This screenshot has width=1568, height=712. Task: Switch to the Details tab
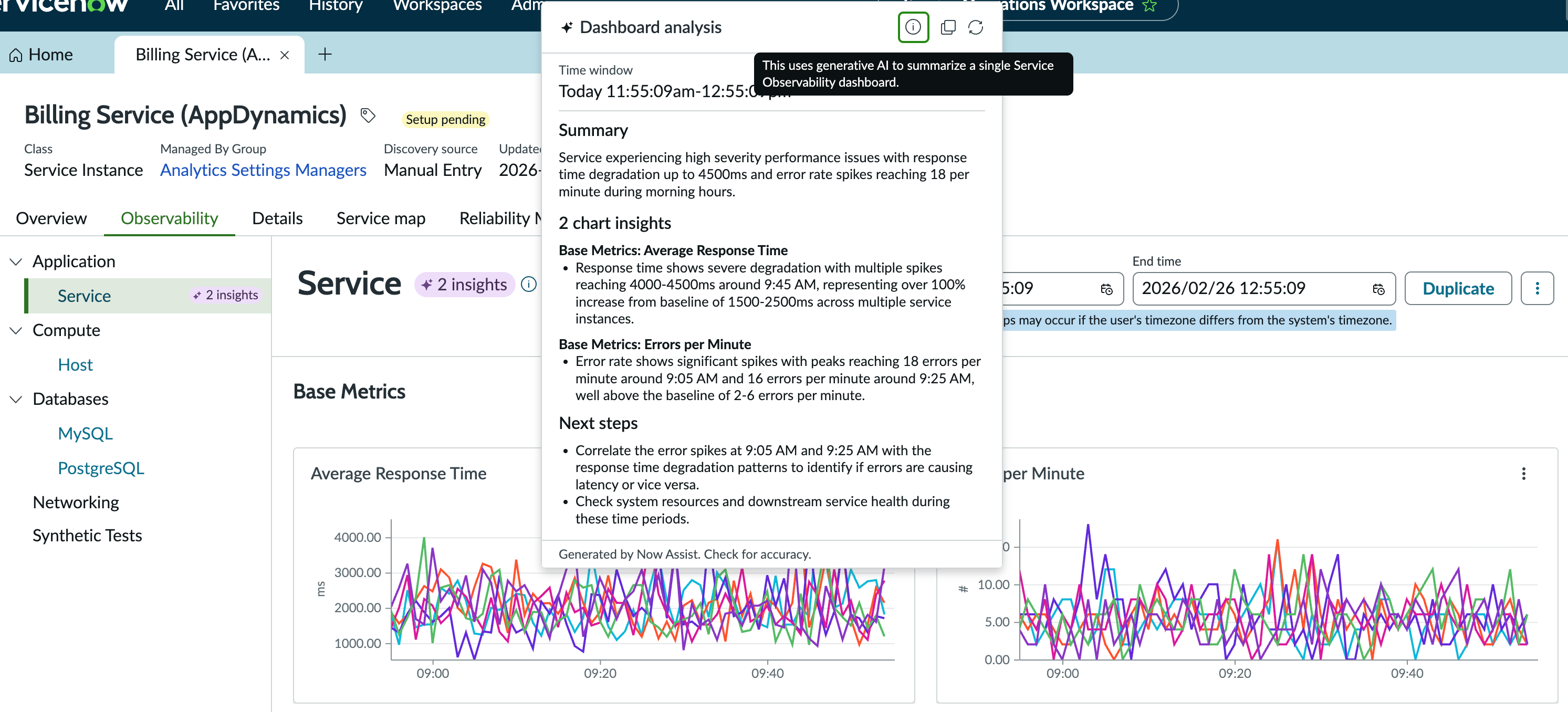point(277,218)
